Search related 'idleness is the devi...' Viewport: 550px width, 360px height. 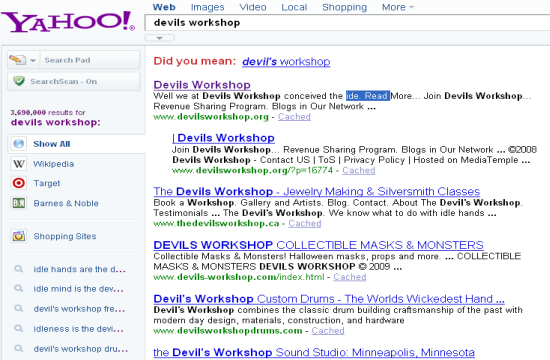79,329
